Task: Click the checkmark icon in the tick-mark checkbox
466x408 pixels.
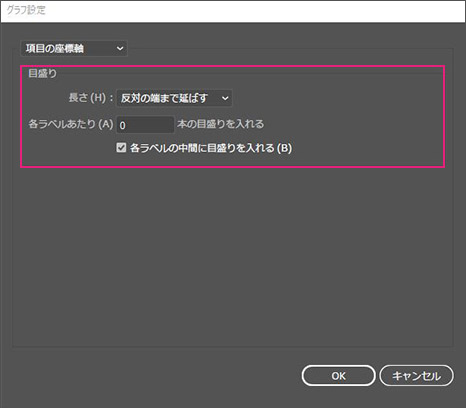Action: 121,147
